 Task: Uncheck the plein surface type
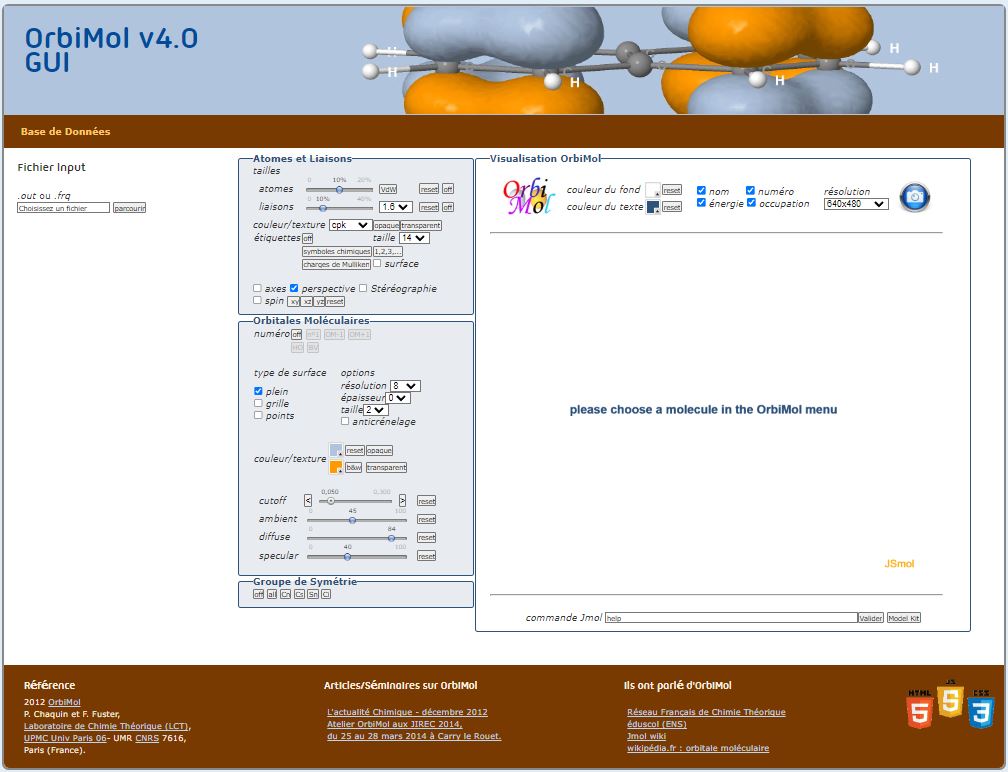[258, 391]
